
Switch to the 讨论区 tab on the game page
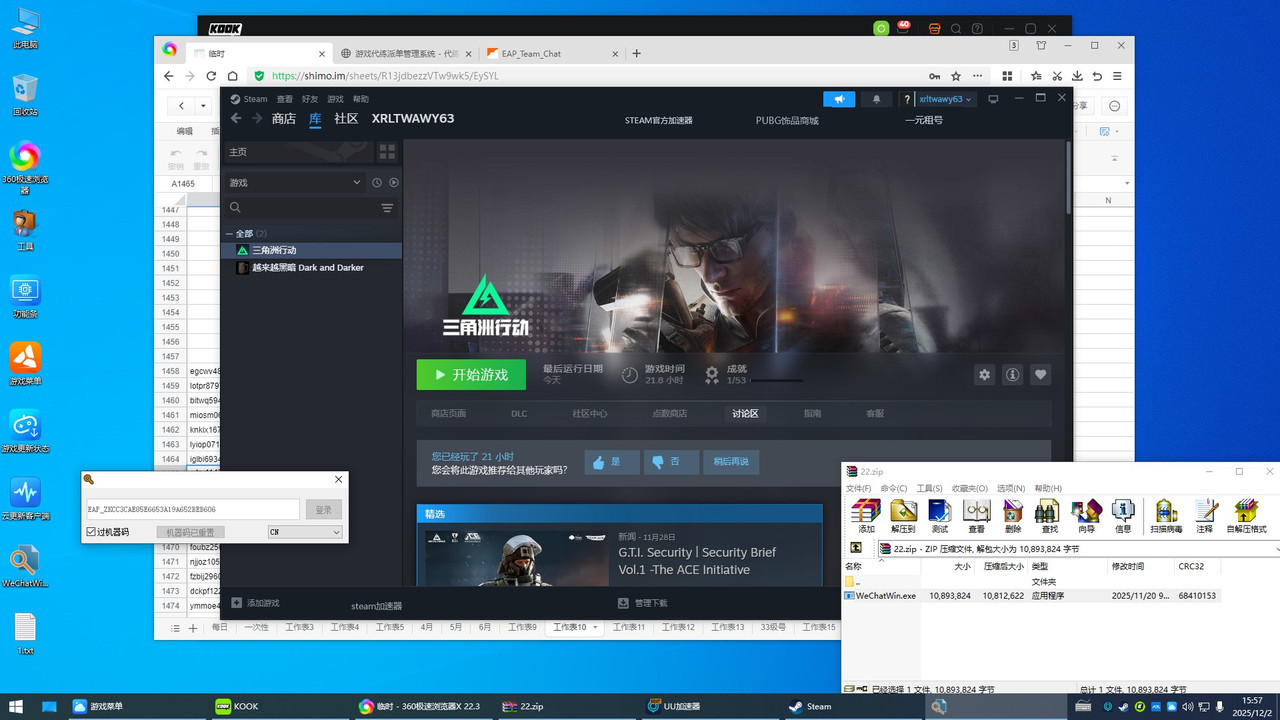745,413
